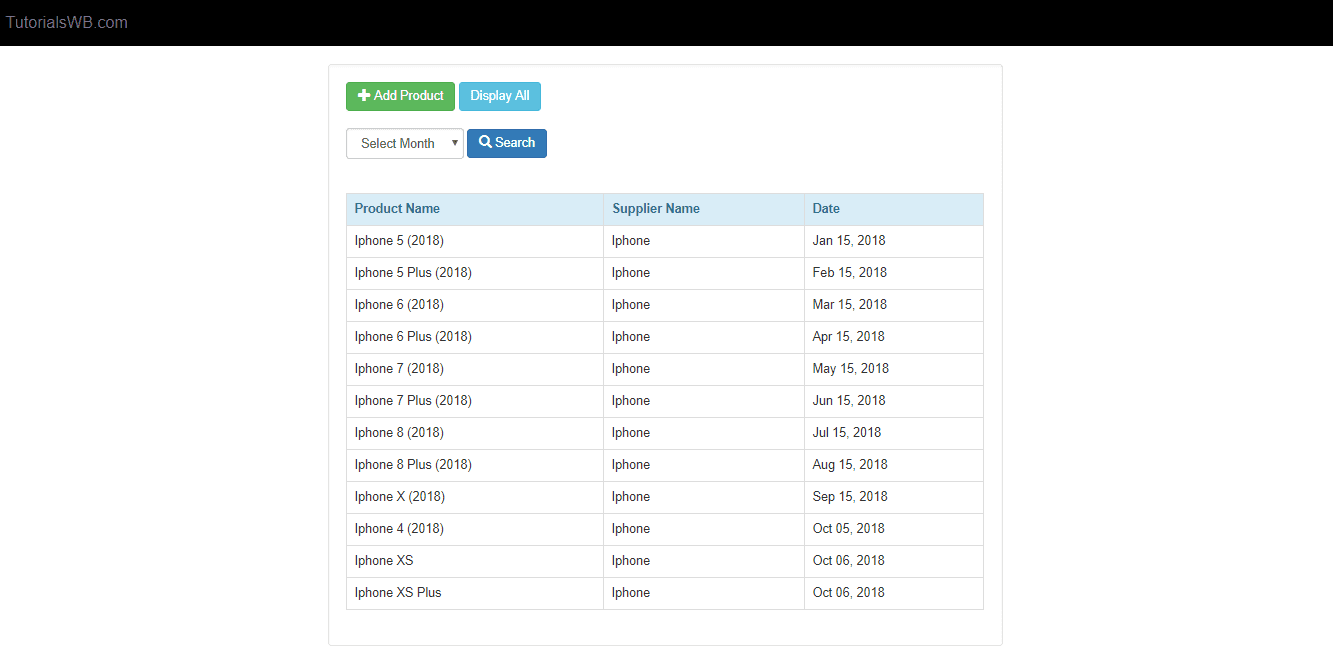Click the Product Name column header
1333x657 pixels.
coord(475,209)
